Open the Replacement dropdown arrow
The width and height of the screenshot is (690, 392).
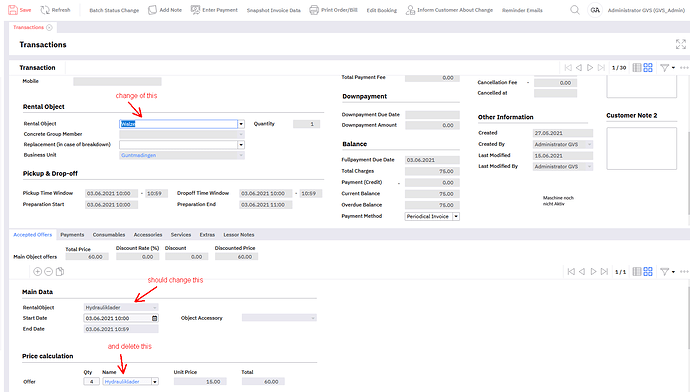click(241, 145)
